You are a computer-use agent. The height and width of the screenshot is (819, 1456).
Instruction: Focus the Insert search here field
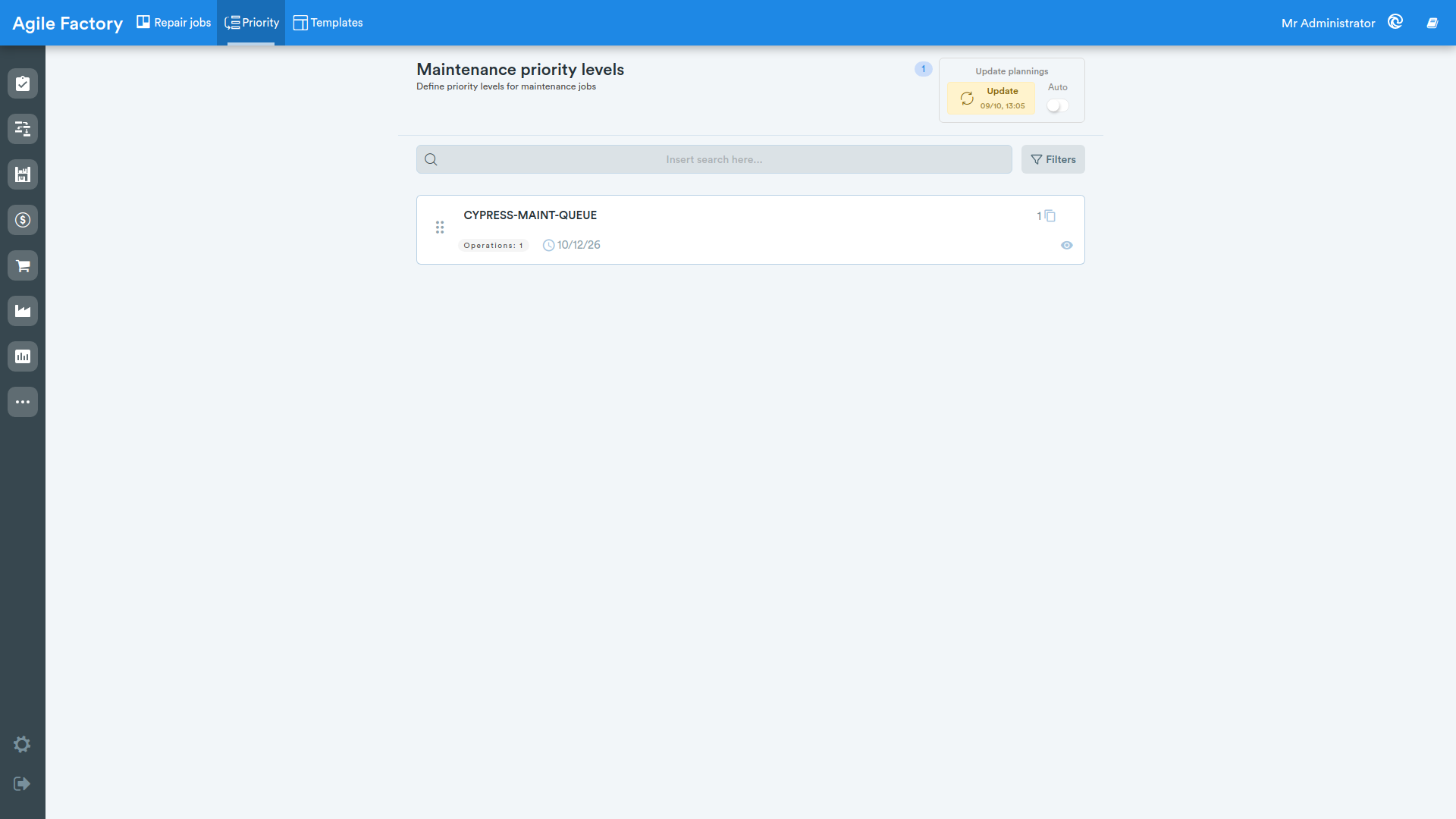(714, 159)
